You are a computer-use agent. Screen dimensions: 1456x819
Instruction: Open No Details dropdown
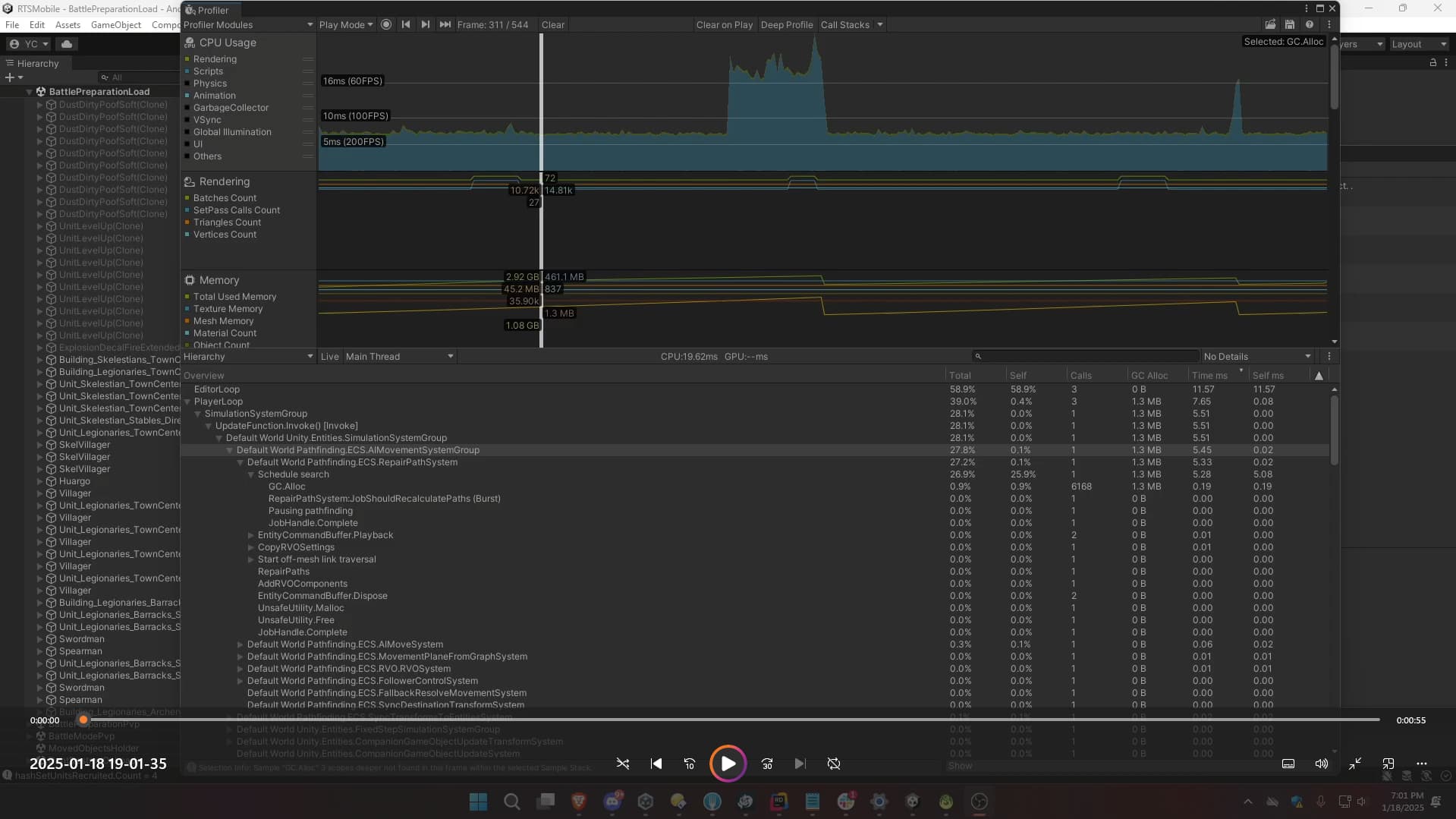point(1257,356)
